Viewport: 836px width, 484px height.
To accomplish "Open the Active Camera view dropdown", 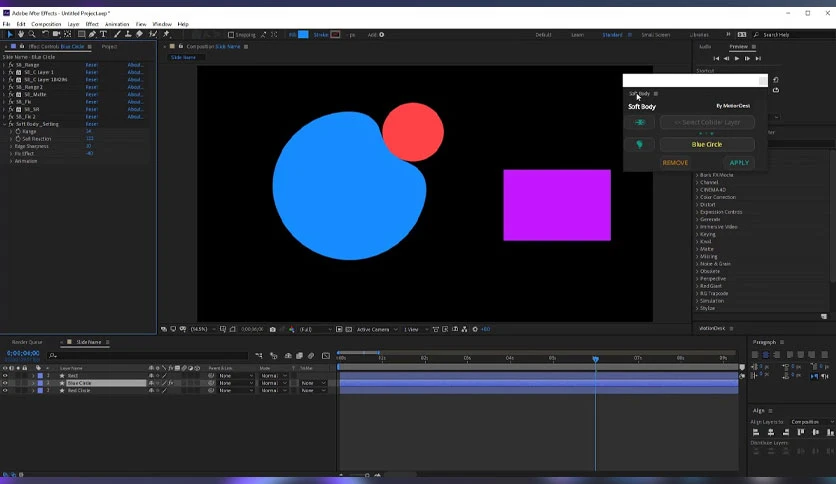I will point(377,329).
